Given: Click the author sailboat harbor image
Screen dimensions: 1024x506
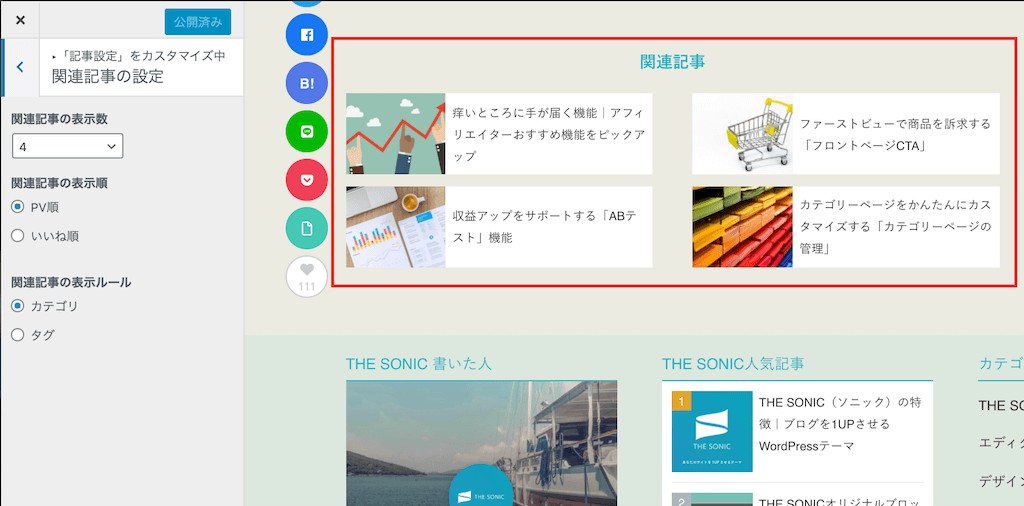Looking at the screenshot, I should click(x=481, y=443).
